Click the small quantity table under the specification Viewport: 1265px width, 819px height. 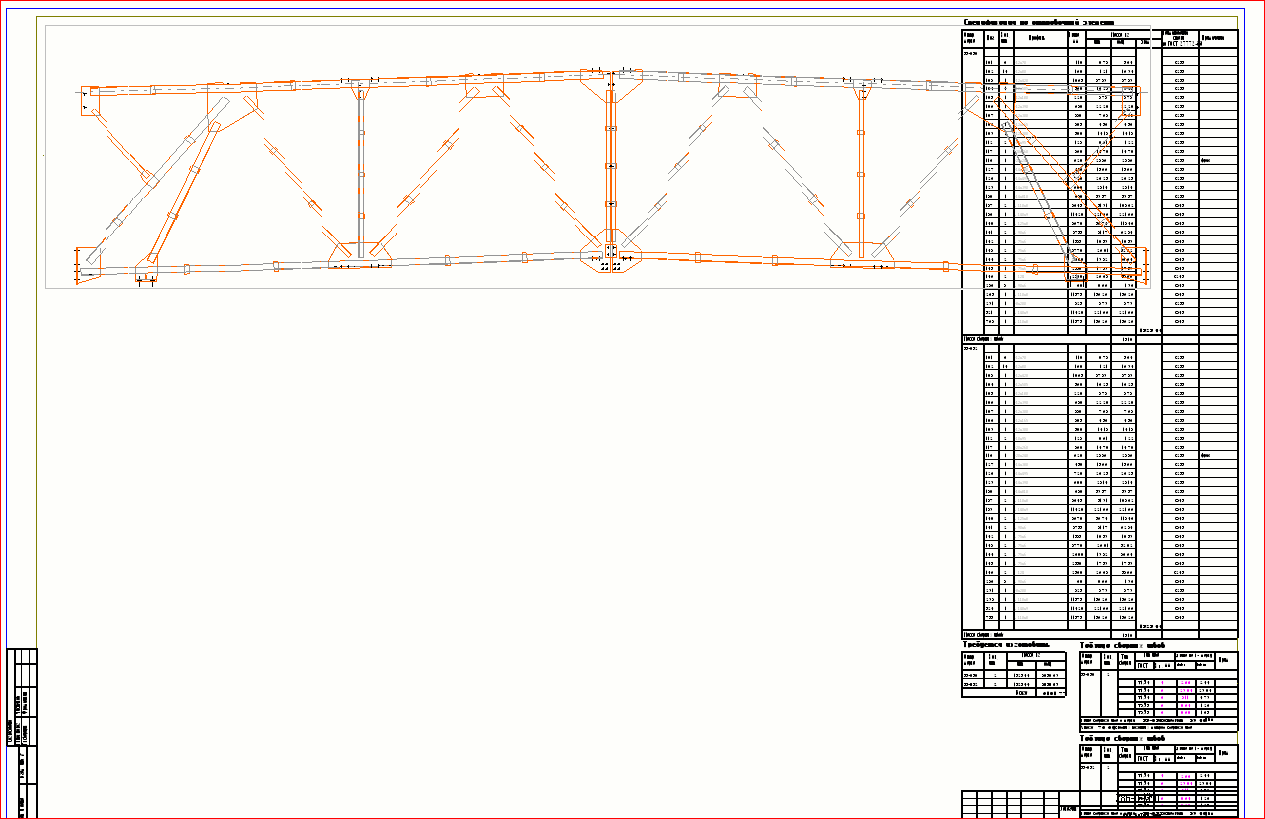(1016, 673)
